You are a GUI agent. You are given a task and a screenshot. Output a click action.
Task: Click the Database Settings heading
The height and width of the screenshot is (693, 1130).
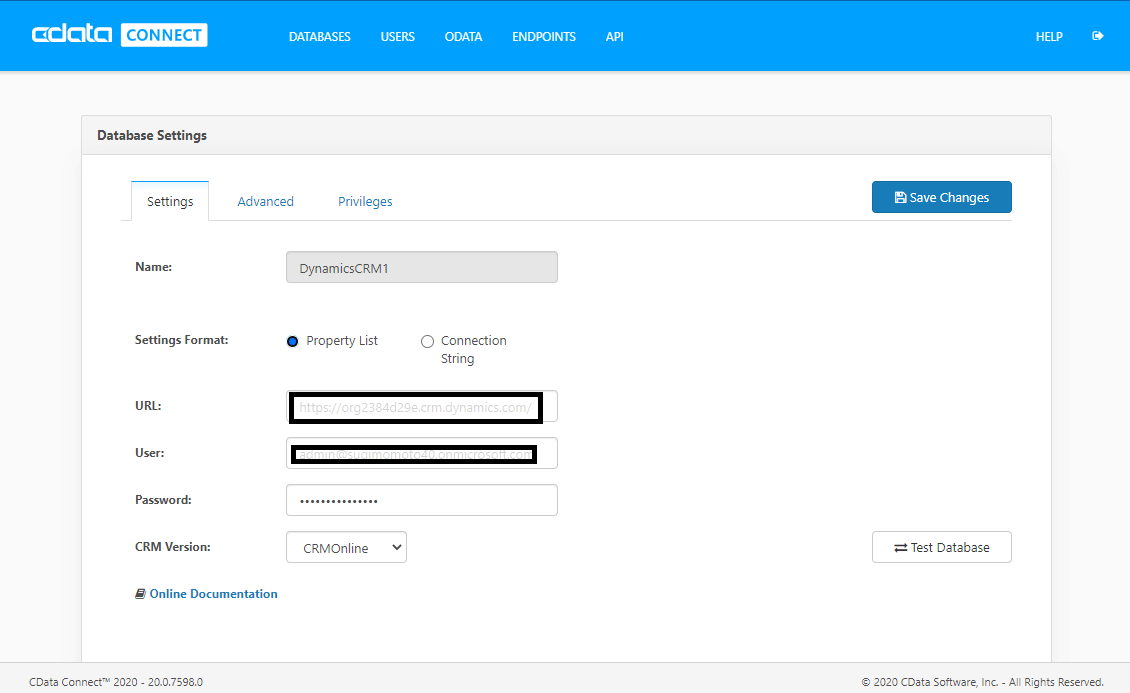152,135
